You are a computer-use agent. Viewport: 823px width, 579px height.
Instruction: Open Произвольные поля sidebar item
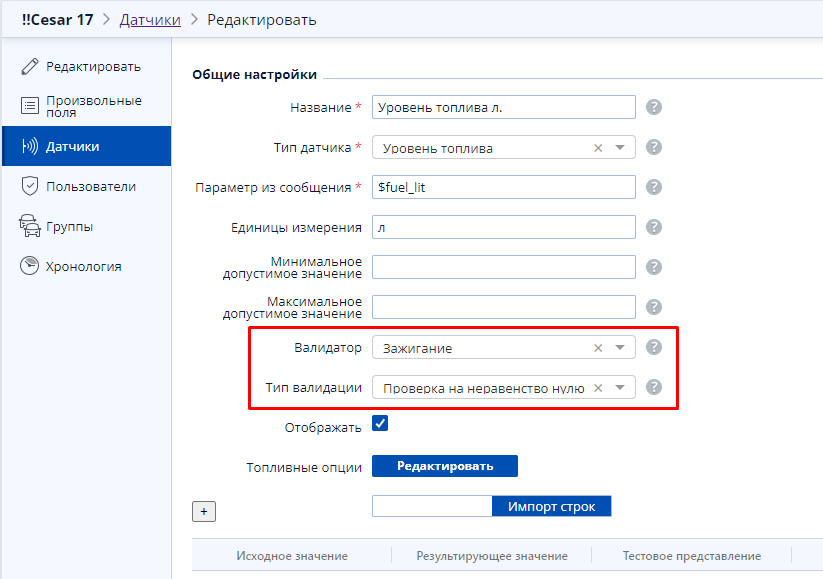93,106
